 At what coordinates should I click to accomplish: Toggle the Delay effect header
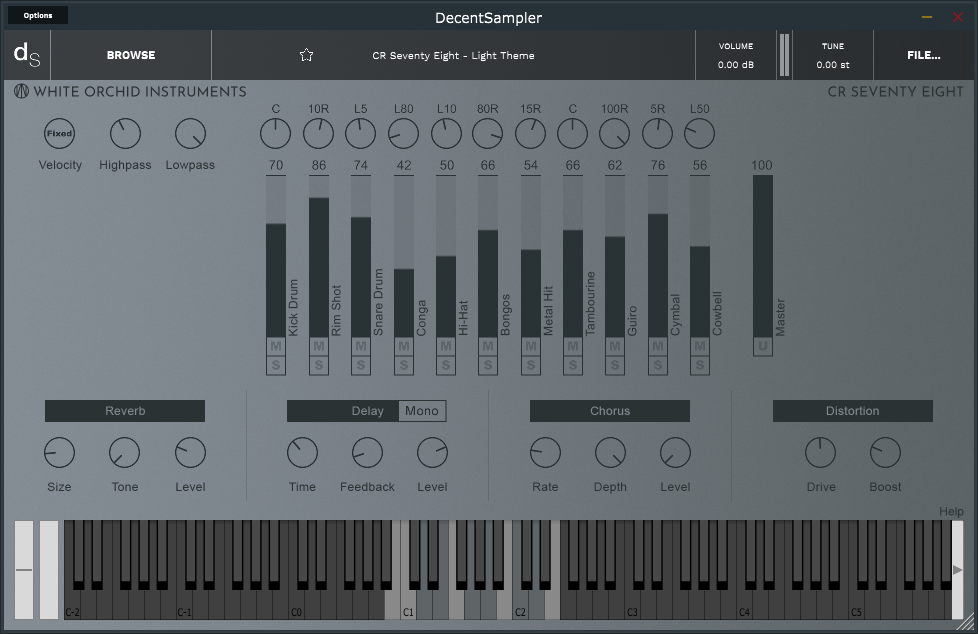342,411
